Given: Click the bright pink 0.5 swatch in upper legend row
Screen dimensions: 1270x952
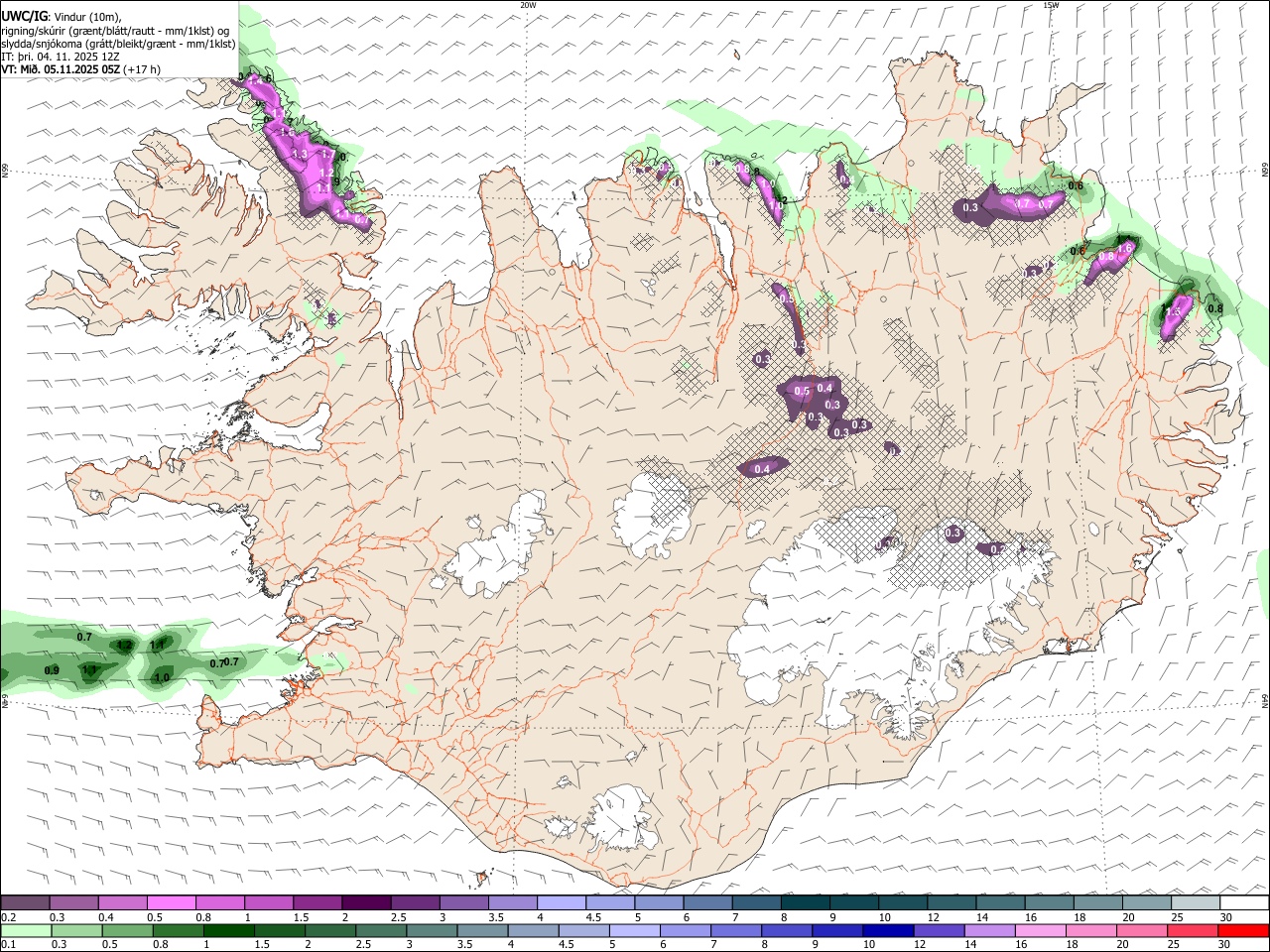Looking at the screenshot, I should coord(171,903).
